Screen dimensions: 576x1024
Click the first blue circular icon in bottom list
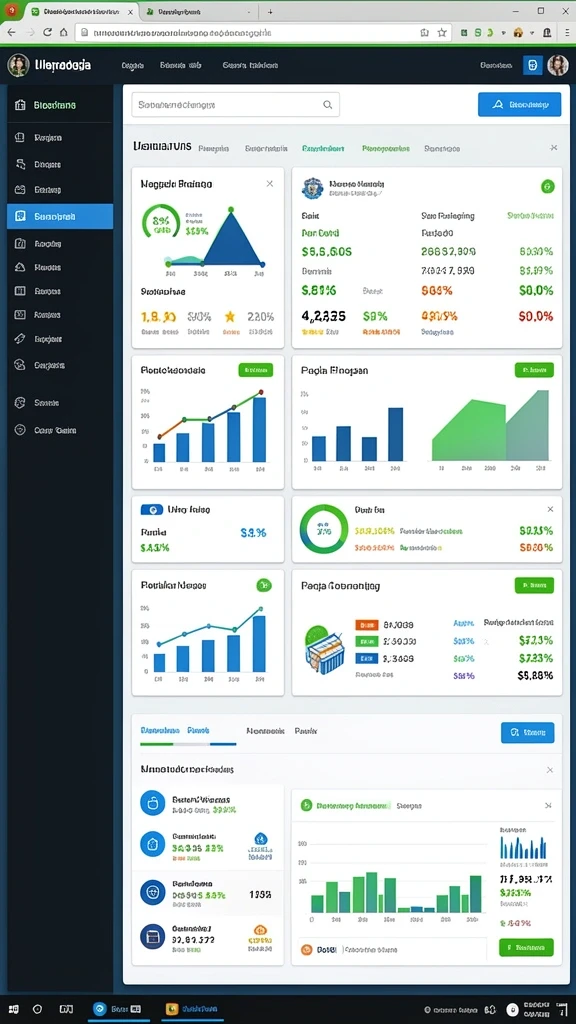tap(153, 803)
